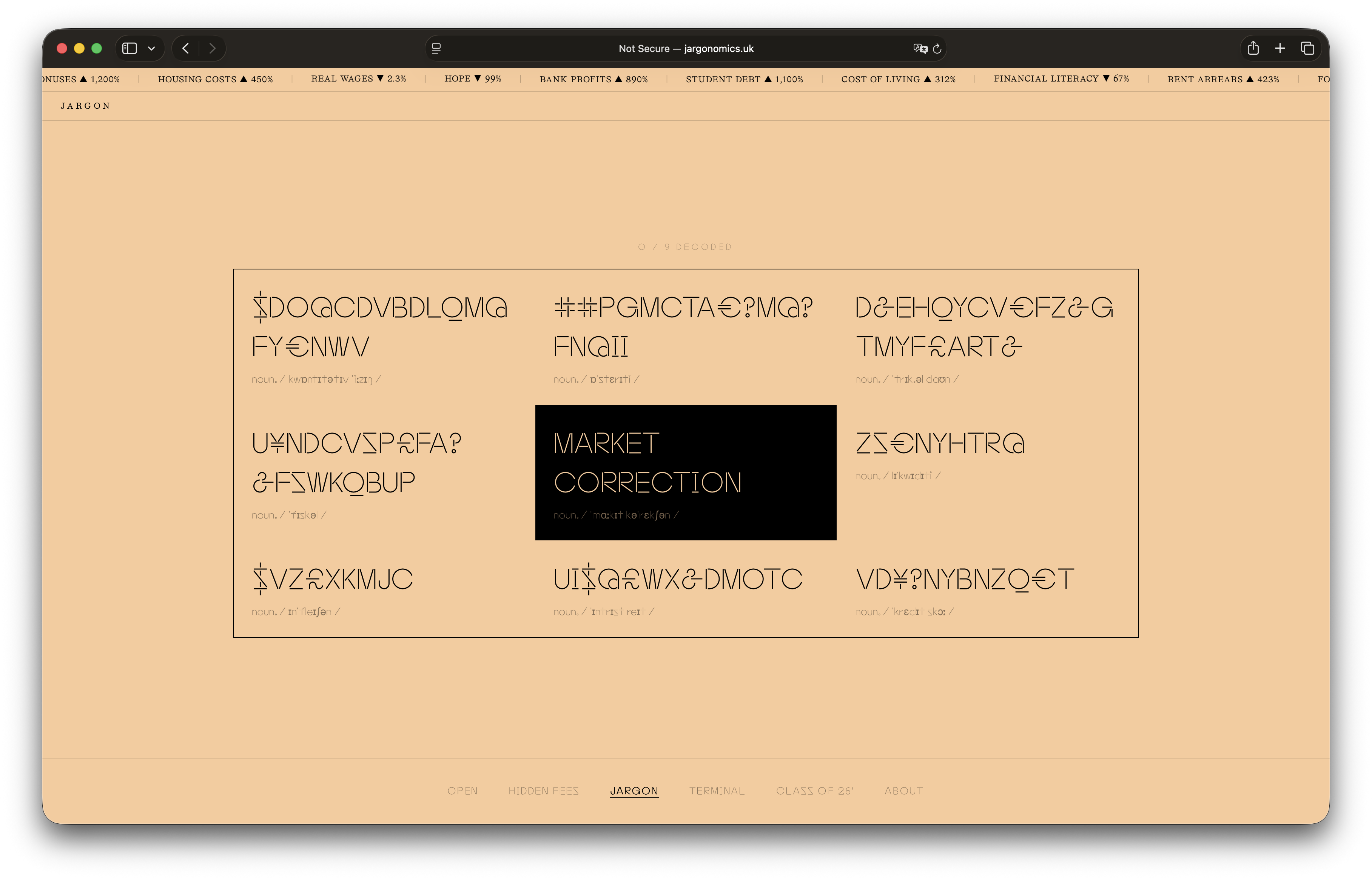Image resolution: width=1372 pixels, height=880 pixels.
Task: Toggle the Safari sidebar icon
Action: coord(130,49)
